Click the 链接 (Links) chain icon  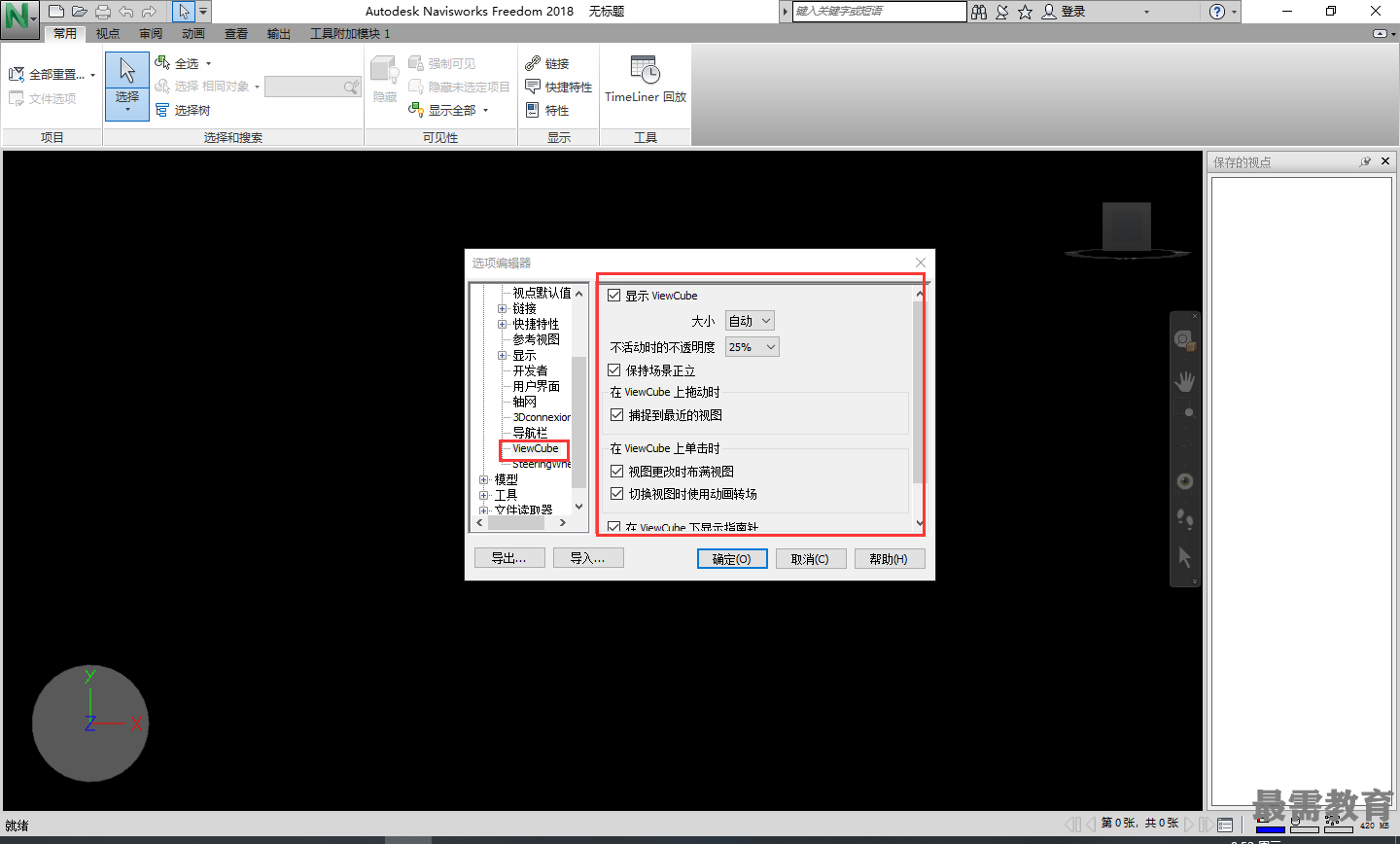(x=533, y=63)
